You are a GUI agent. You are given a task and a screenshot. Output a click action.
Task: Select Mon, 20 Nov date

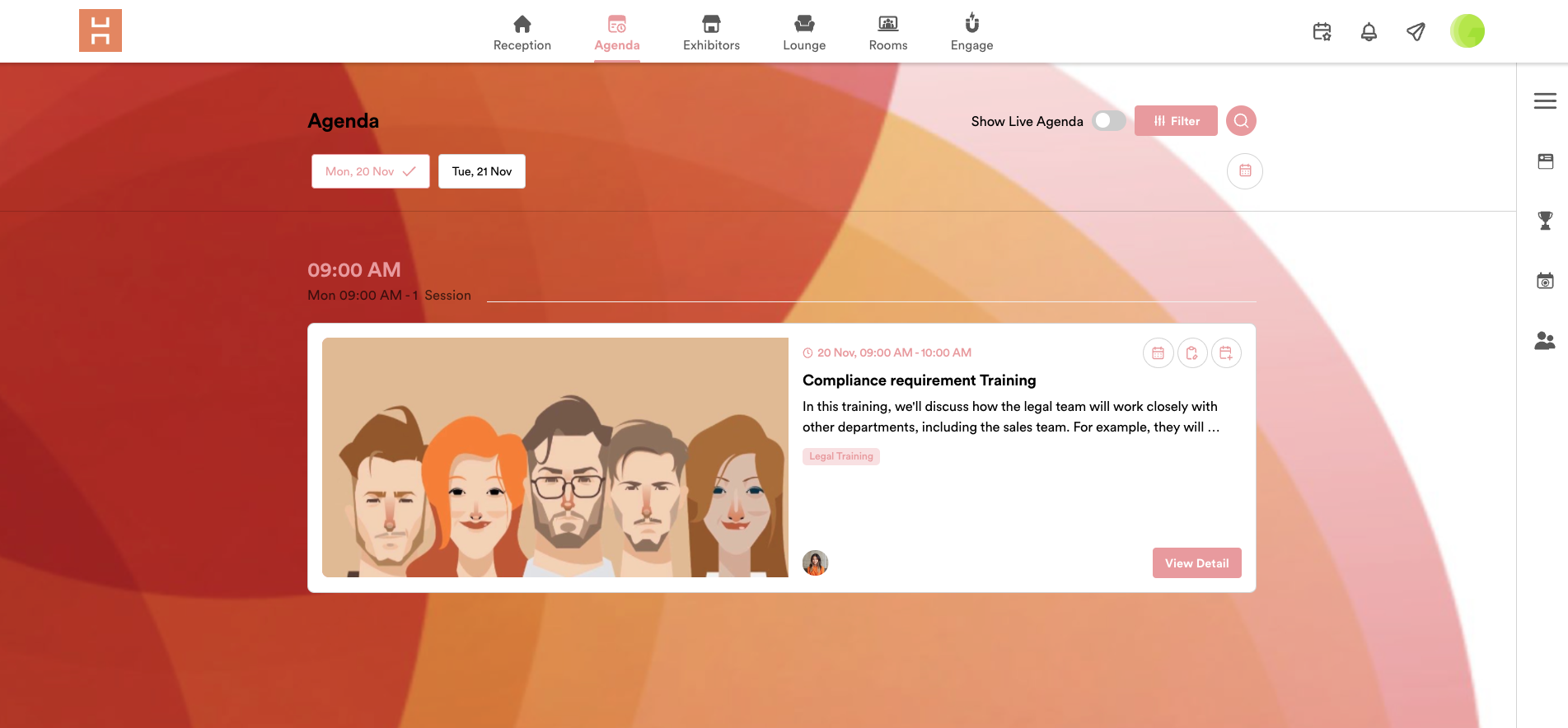371,171
